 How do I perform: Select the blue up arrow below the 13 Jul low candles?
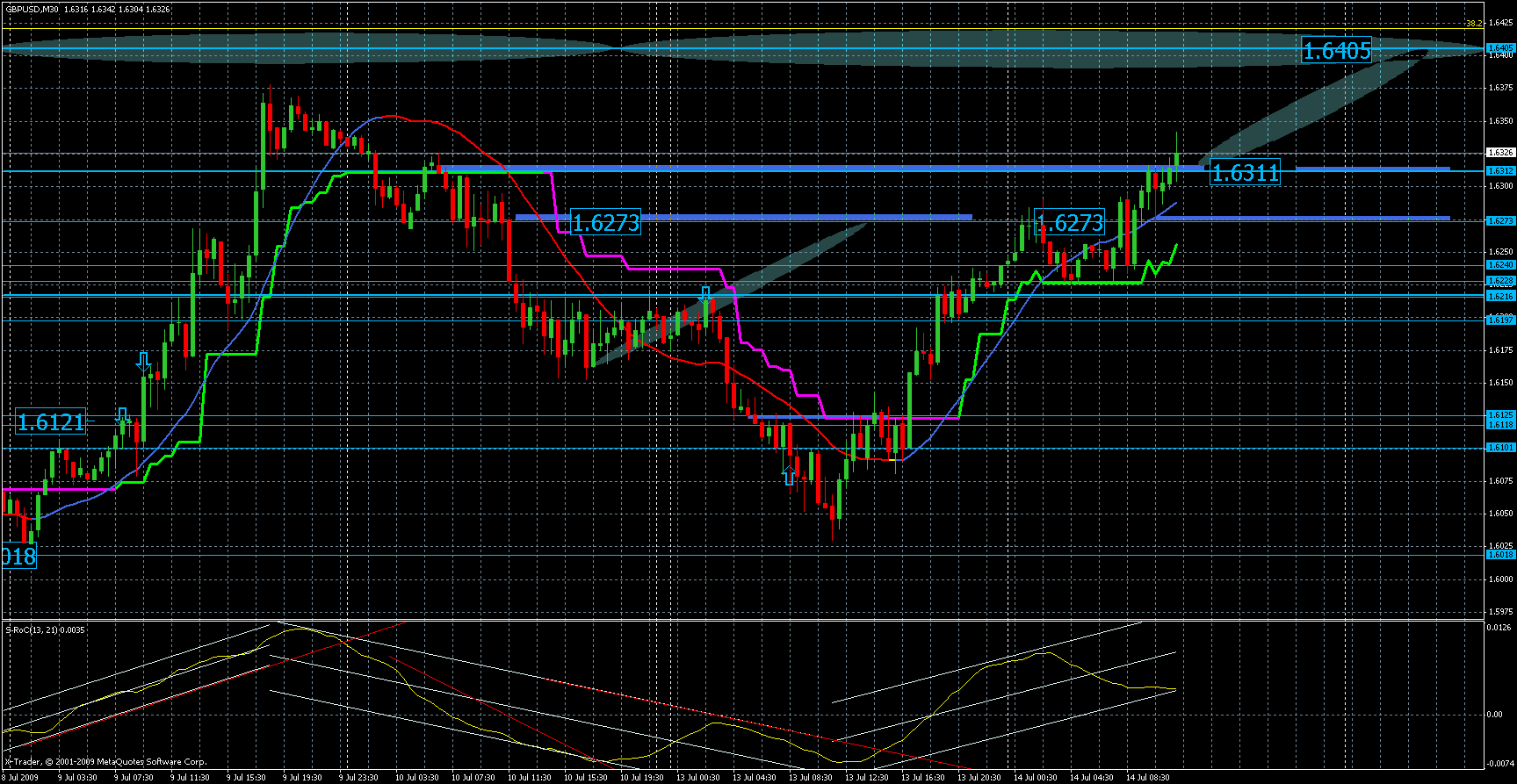pyautogui.click(x=789, y=475)
